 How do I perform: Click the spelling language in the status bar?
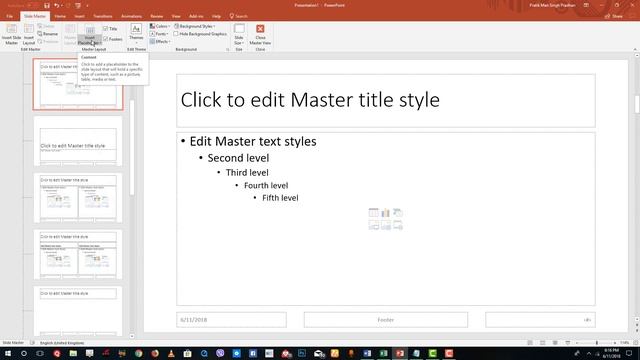62,343
